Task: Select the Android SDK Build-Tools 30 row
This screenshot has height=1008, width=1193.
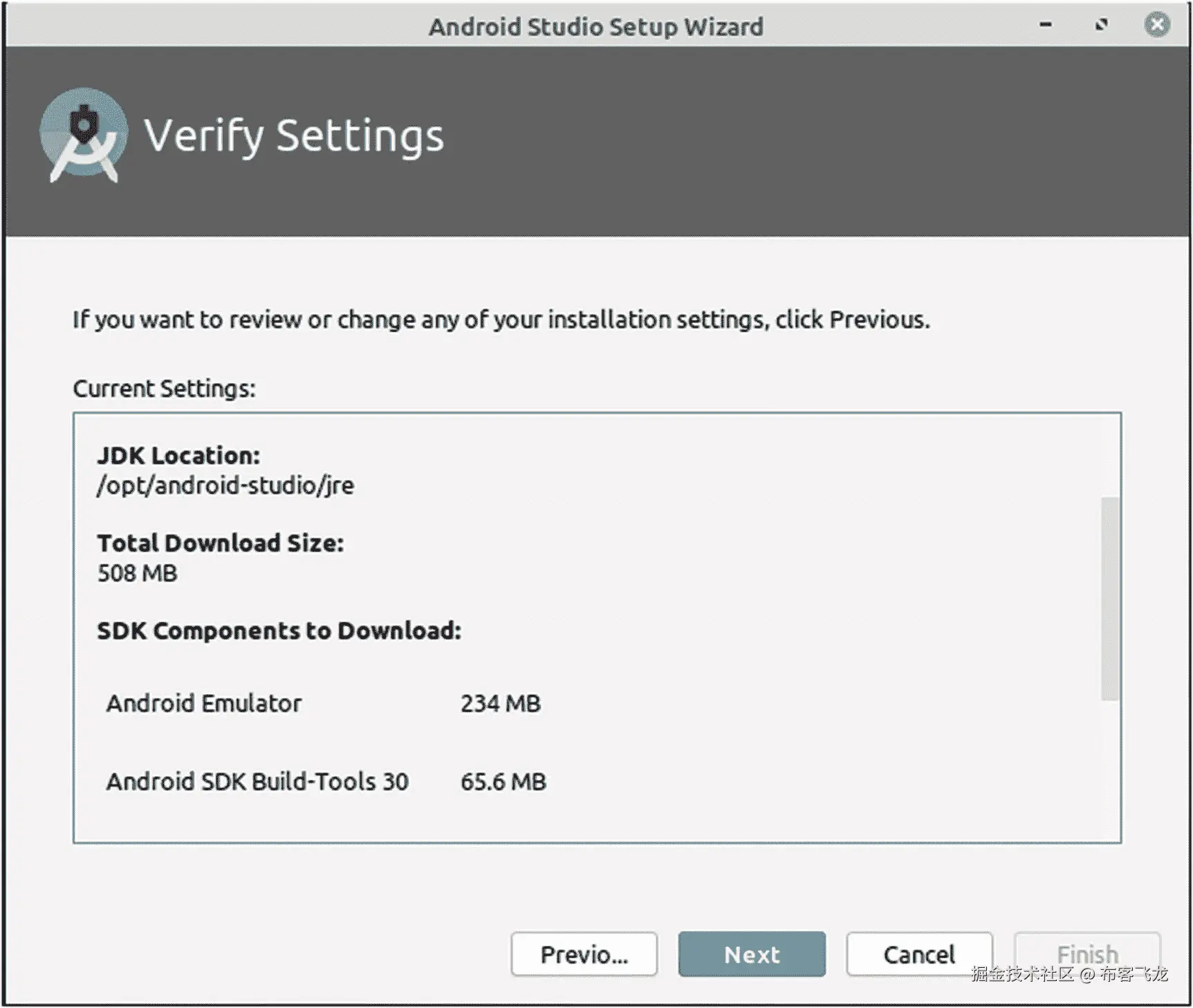Action: pyautogui.click(x=257, y=781)
